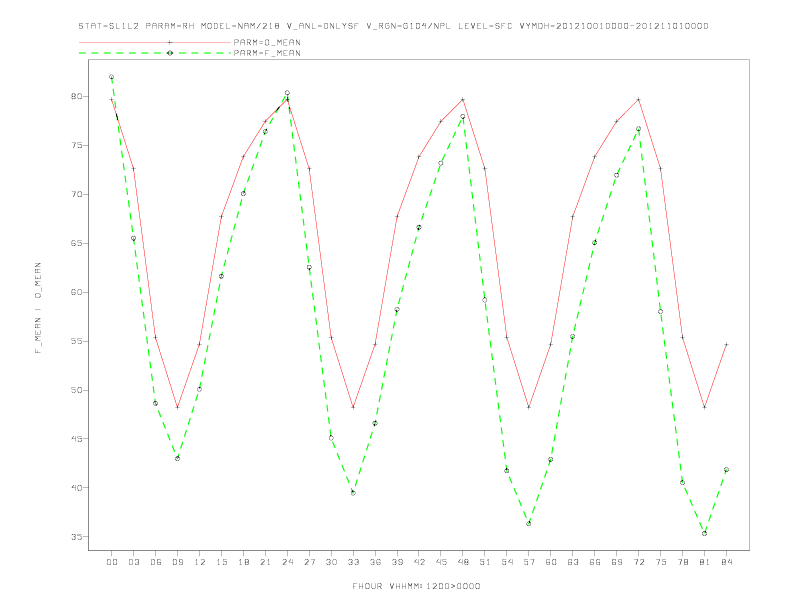The width and height of the screenshot is (792, 612).
Task: Click the x-axis tick label 81
Action: point(705,562)
